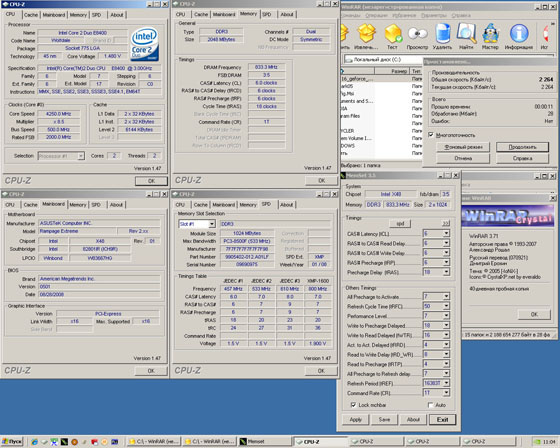Switch to Cache tab in CPU-Z processor window

tap(31, 15)
